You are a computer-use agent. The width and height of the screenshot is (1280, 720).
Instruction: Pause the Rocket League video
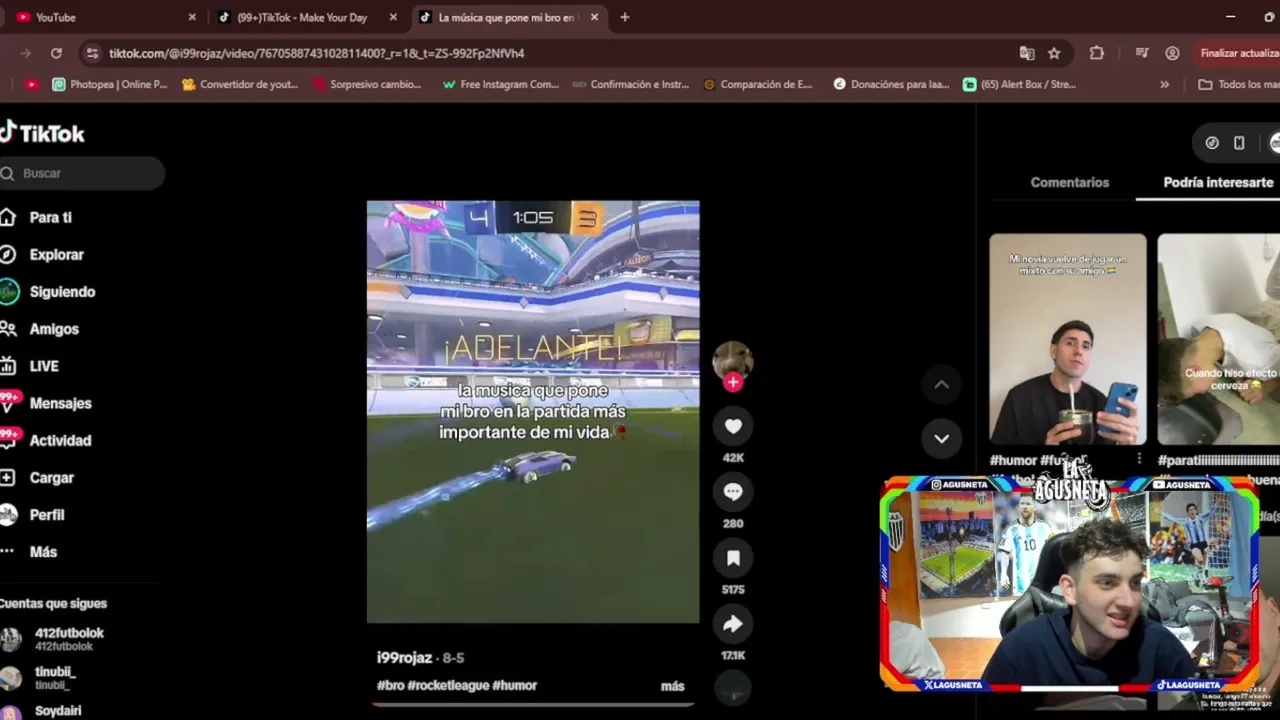tap(533, 412)
